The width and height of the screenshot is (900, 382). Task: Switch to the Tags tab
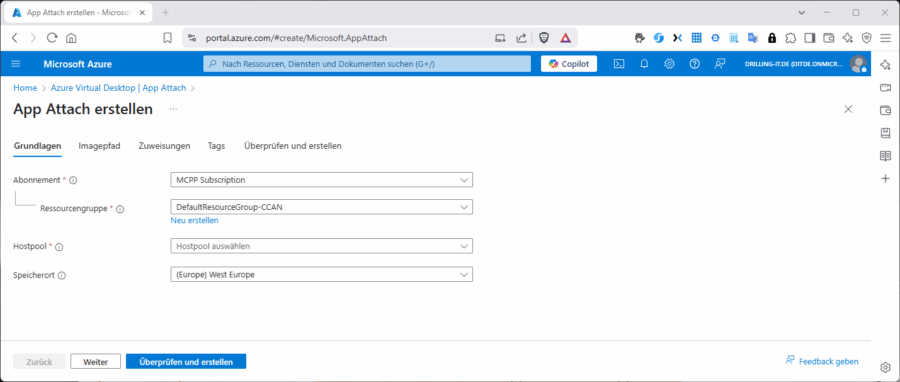[216, 146]
